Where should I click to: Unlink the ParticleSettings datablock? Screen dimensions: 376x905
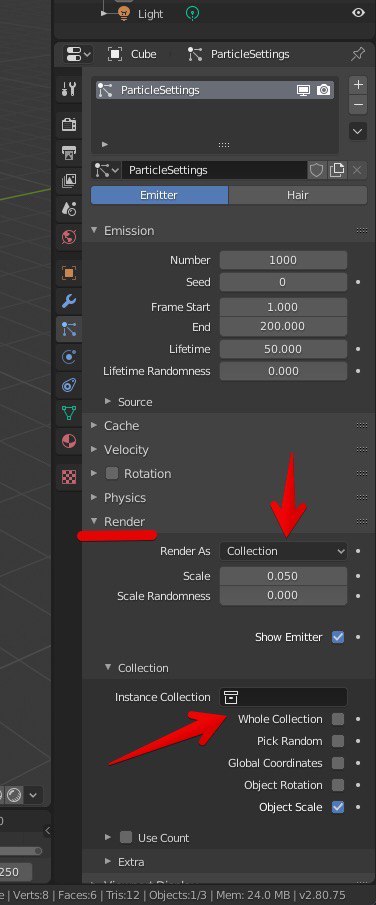click(358, 170)
